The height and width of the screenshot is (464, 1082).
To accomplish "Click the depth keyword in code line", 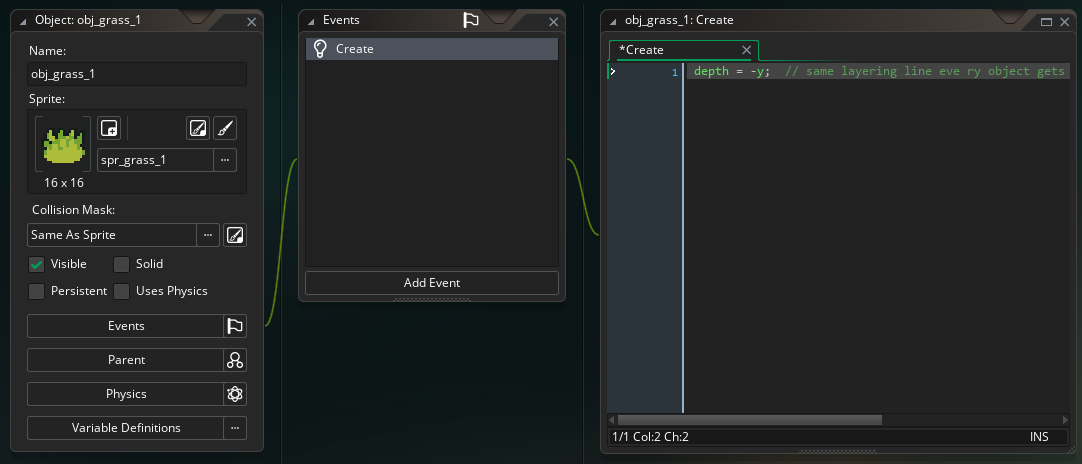I will tap(711, 71).
